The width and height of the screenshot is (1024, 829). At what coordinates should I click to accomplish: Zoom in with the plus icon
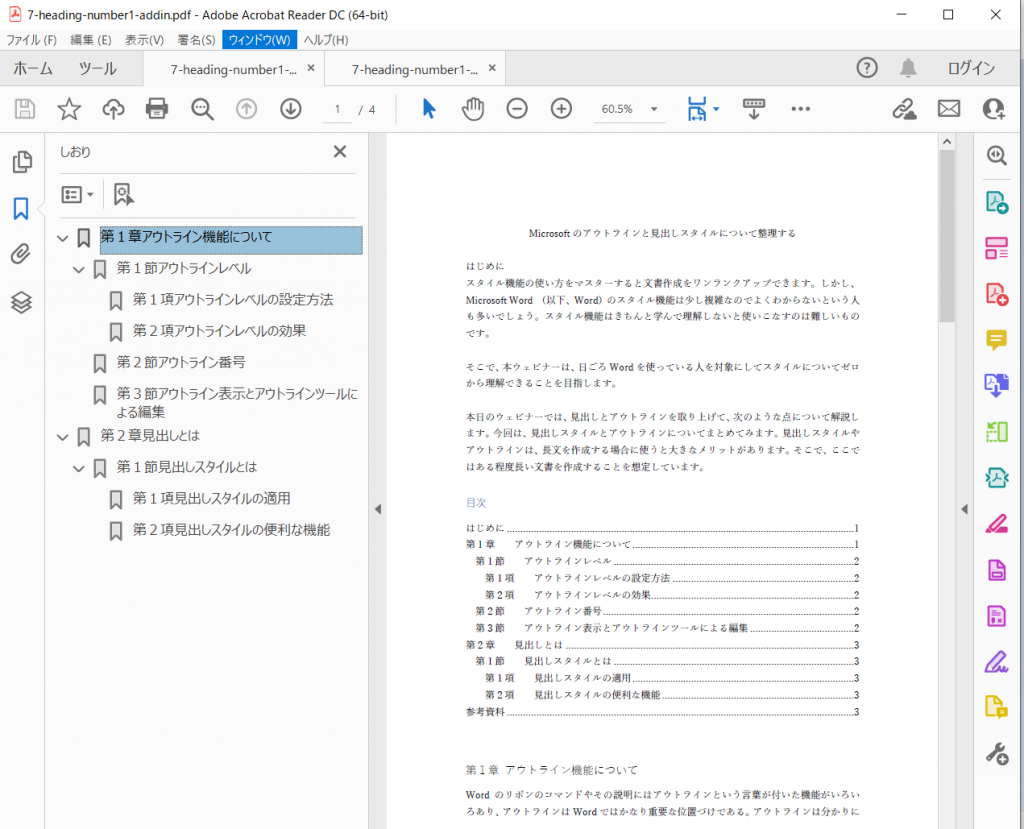coord(561,109)
